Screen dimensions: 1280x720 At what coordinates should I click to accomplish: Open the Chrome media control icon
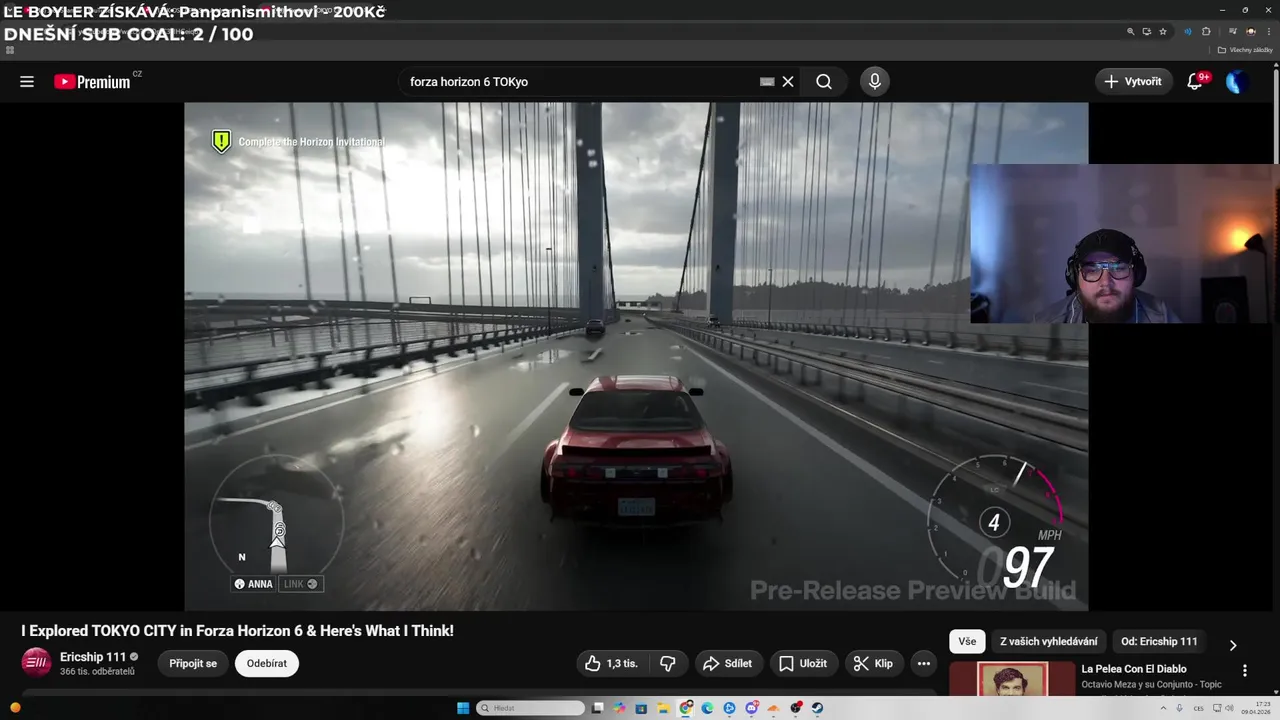pos(1232,31)
